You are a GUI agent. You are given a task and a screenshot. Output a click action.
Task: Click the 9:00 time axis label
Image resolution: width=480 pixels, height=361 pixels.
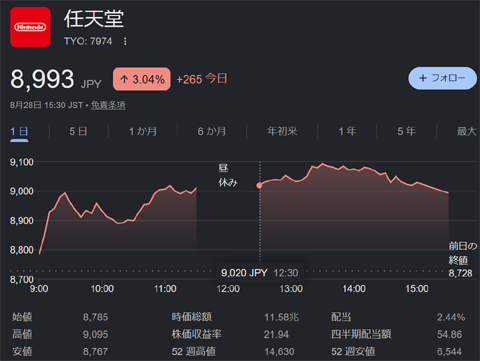point(39,289)
